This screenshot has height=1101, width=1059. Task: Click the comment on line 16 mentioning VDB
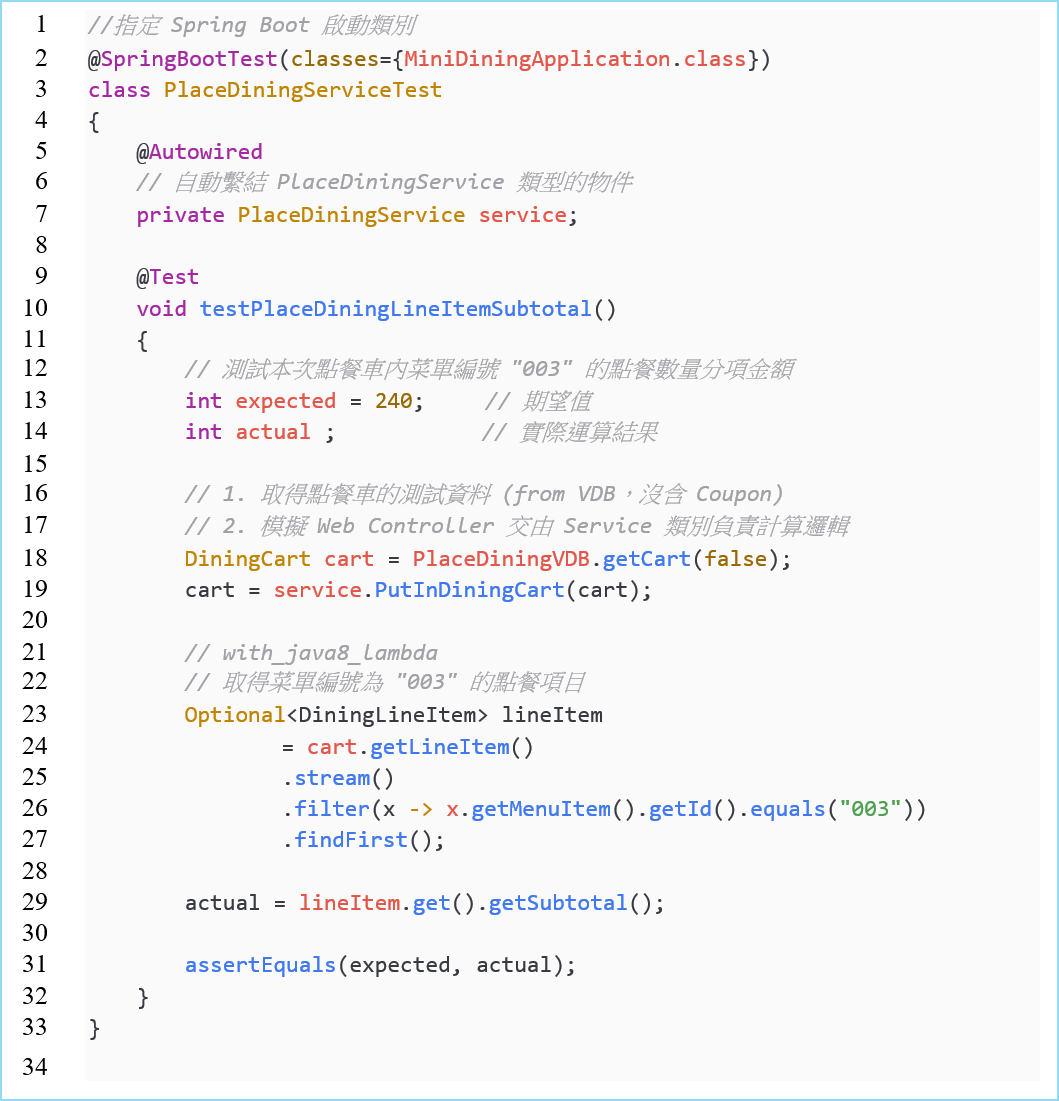(484, 494)
